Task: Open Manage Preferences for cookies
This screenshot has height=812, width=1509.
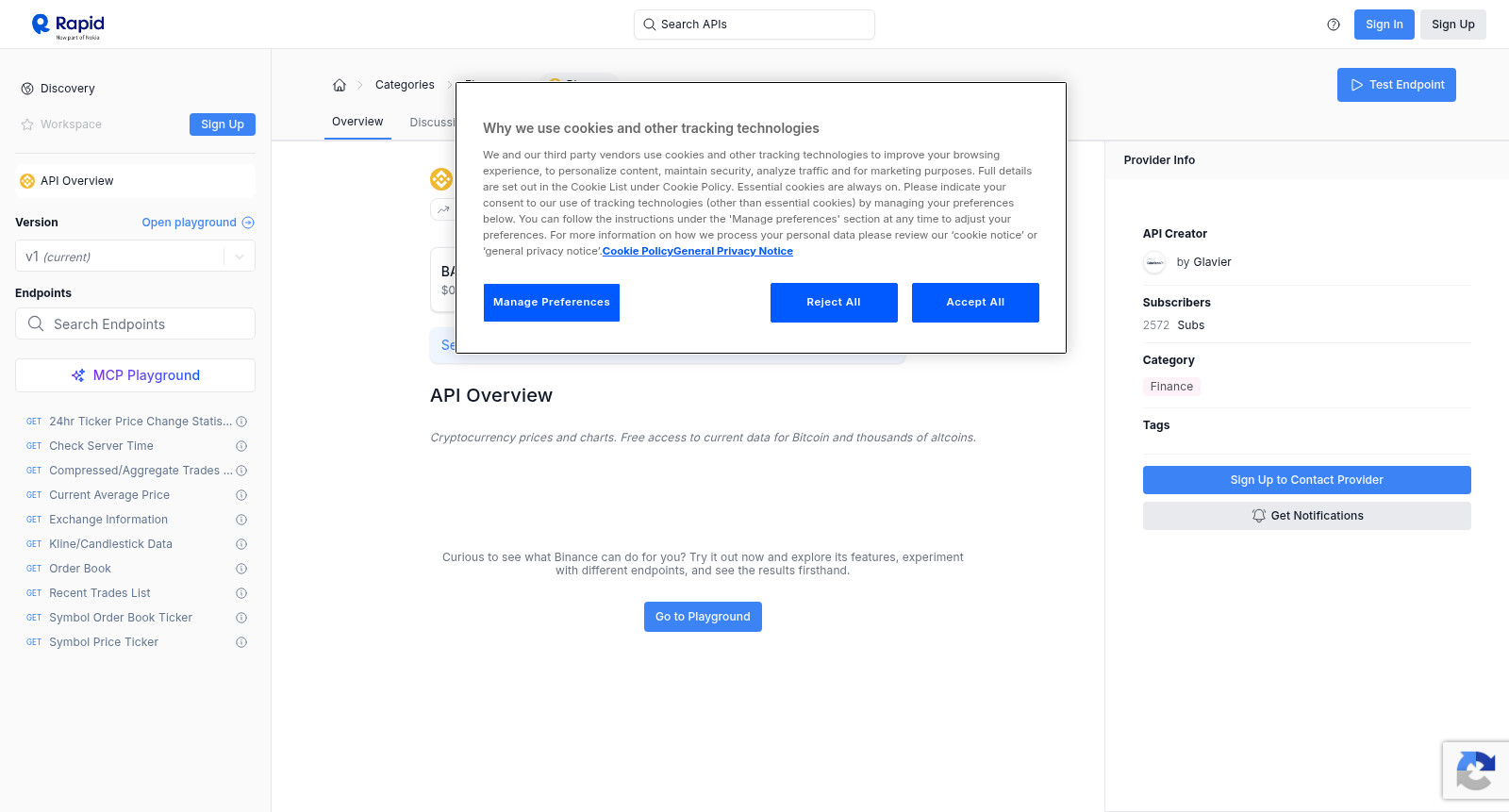Action: point(552,303)
